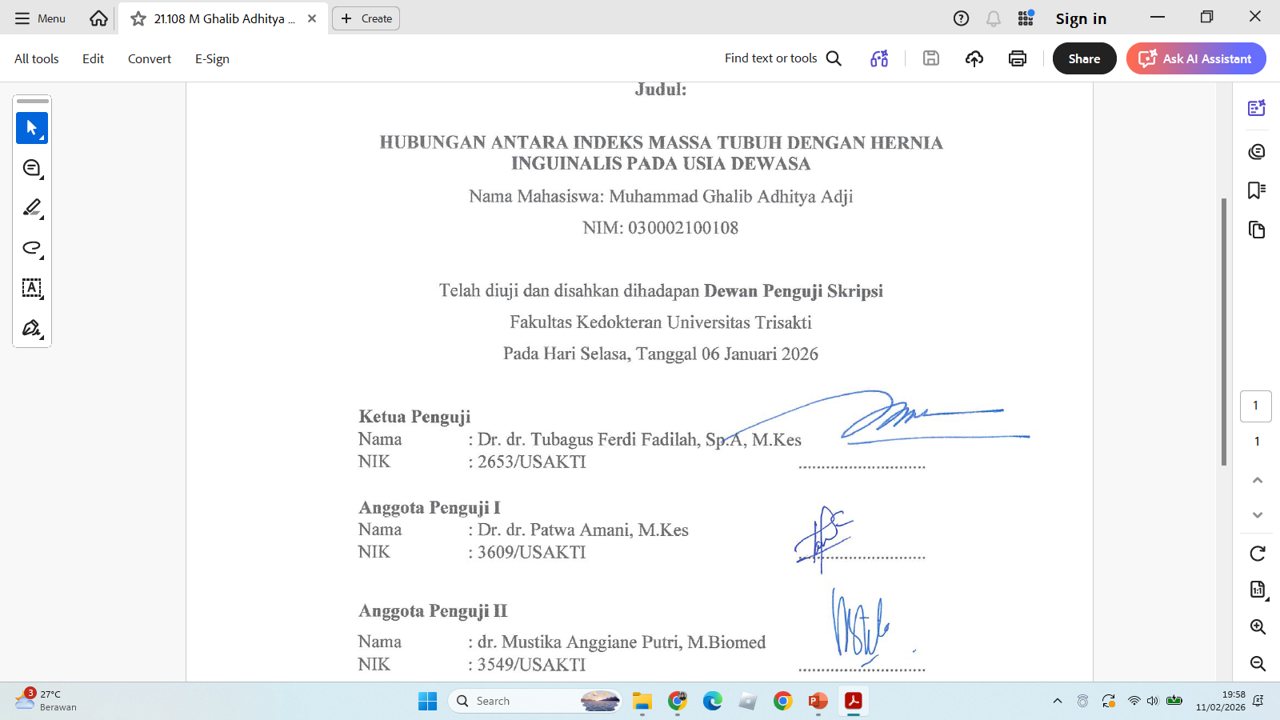
Task: Select the arrow selection tool
Action: tap(32, 128)
